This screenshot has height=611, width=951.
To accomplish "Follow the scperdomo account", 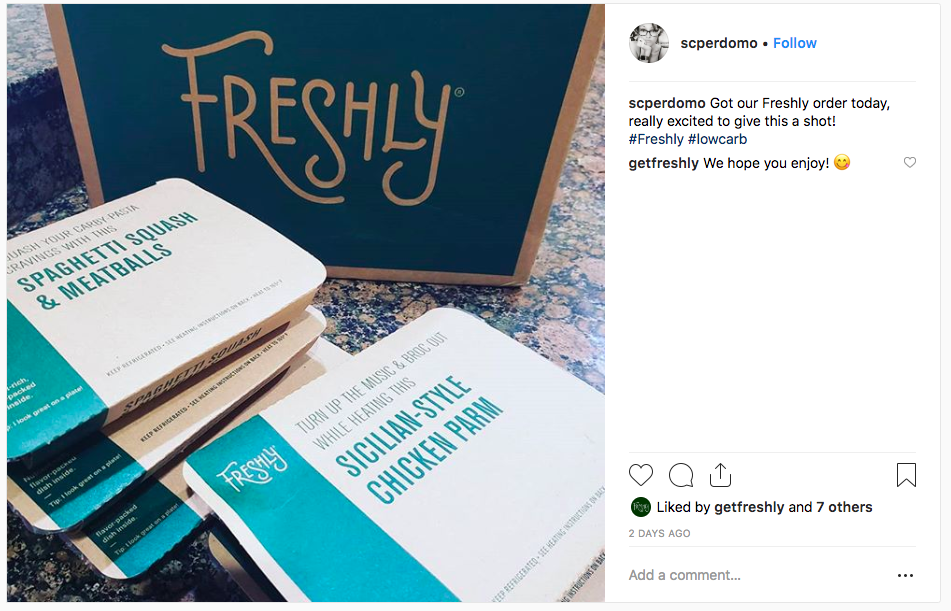I will [x=795, y=43].
